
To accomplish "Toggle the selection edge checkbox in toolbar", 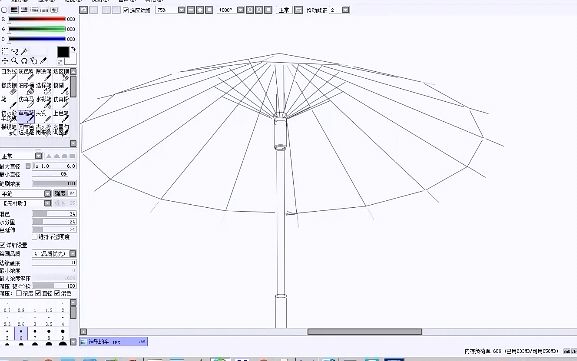I will (126, 10).
